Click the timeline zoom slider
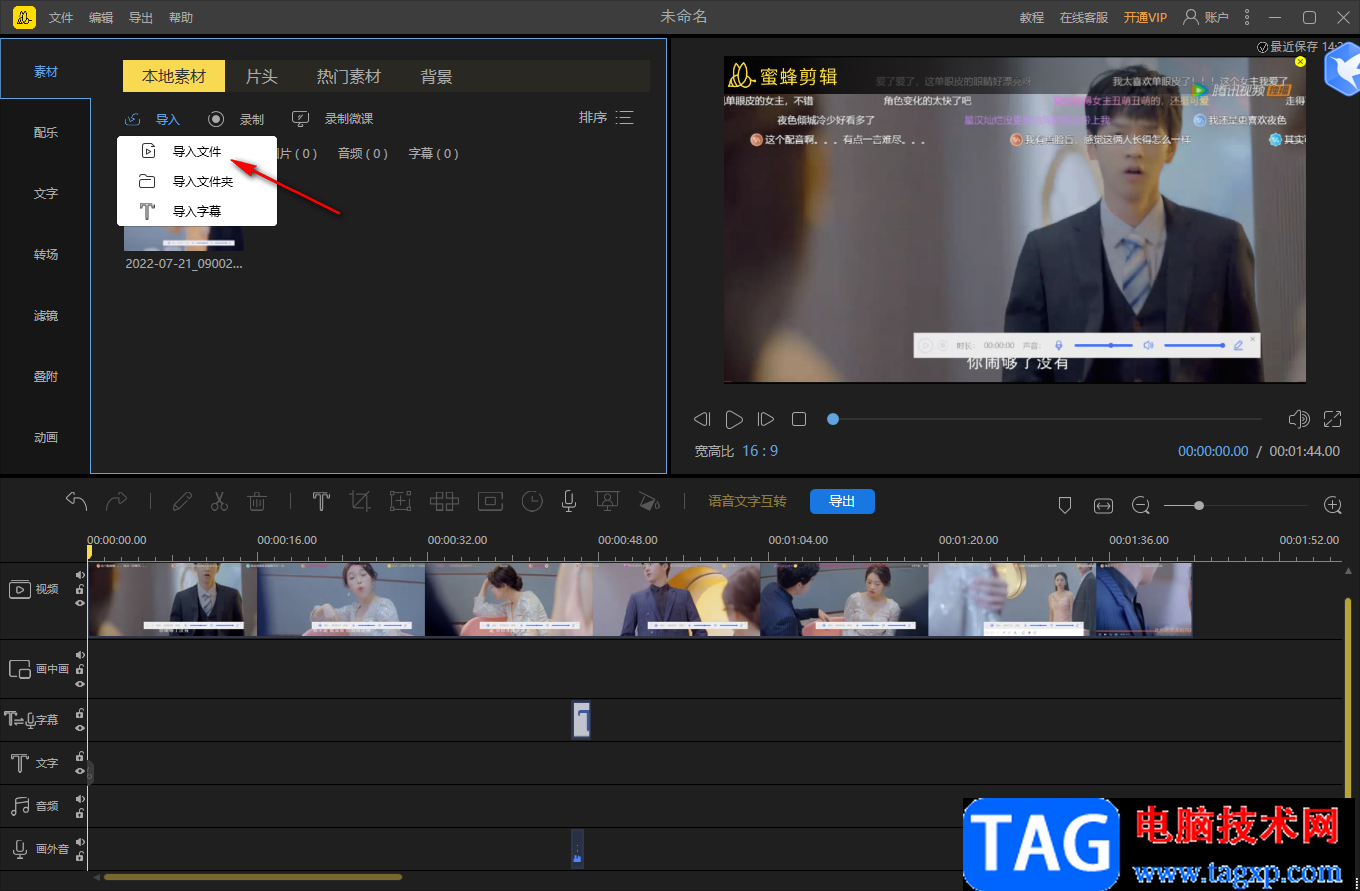 (x=1236, y=506)
